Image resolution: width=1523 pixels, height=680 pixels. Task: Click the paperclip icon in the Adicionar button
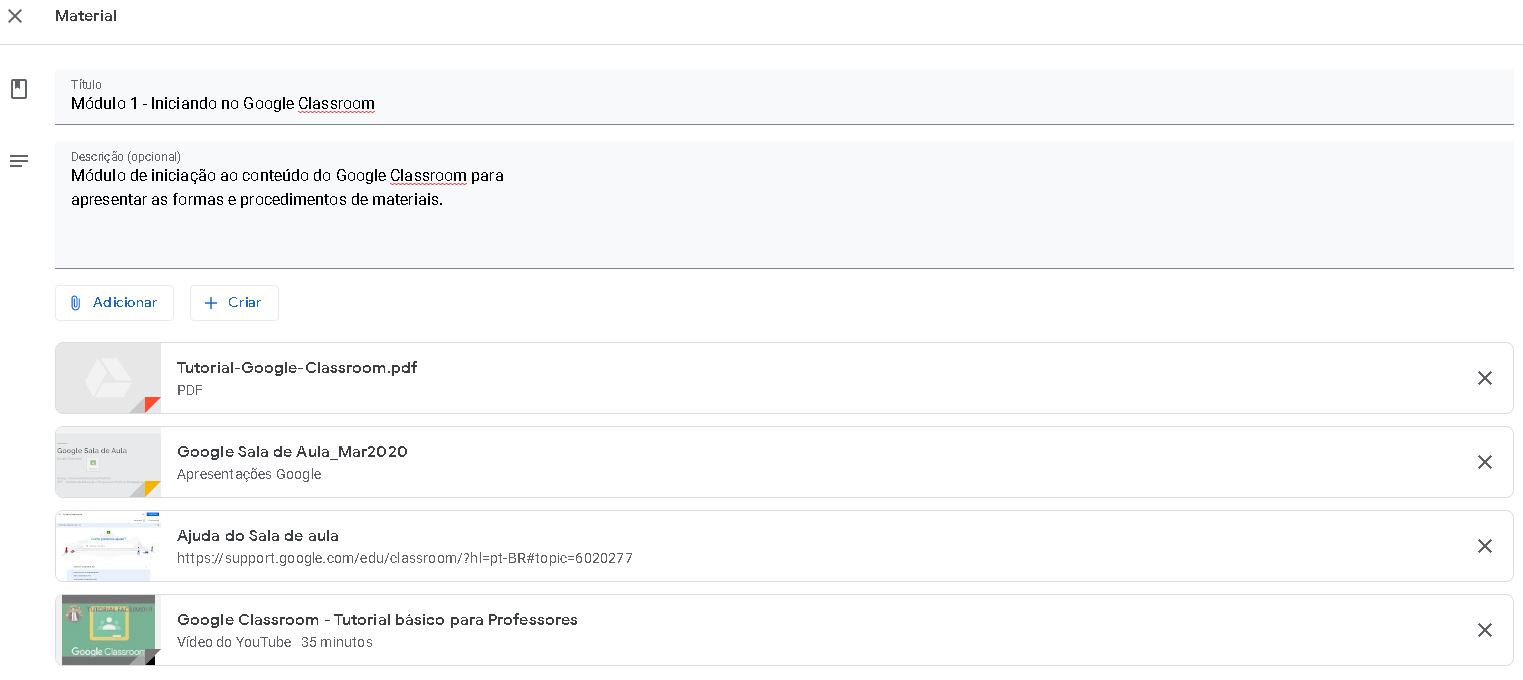76,303
